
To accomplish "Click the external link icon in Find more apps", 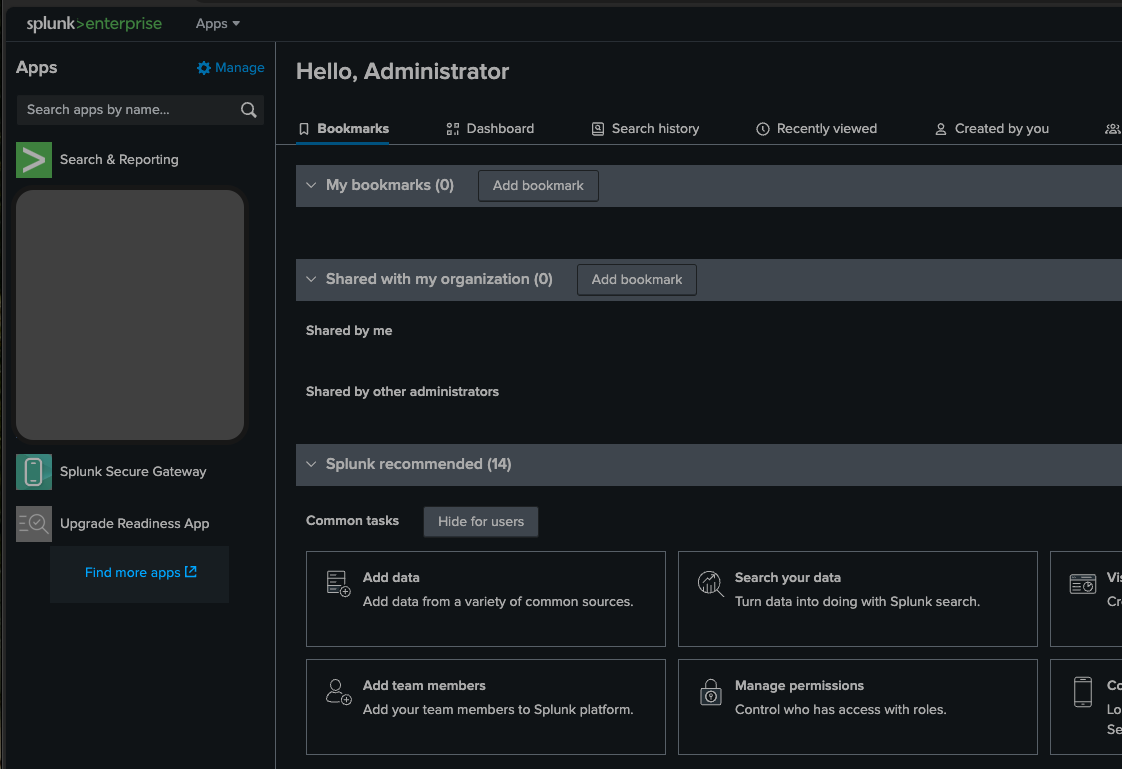I will point(190,572).
